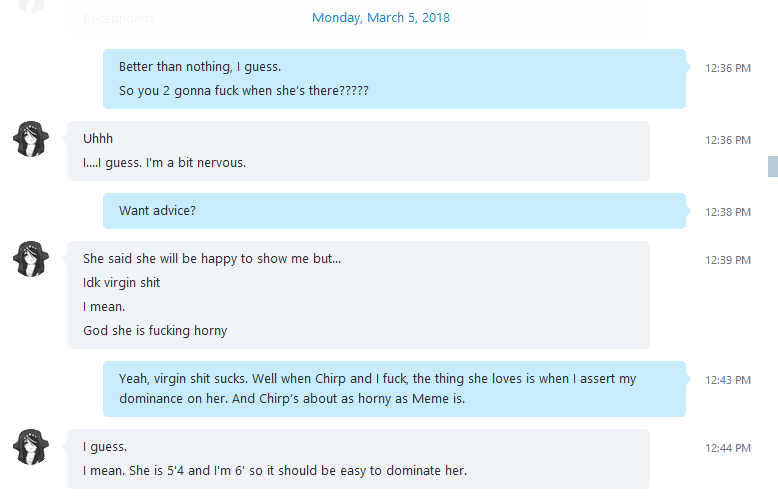Click the 12:39 PM timestamp
The height and width of the screenshot is (501, 778).
[728, 260]
